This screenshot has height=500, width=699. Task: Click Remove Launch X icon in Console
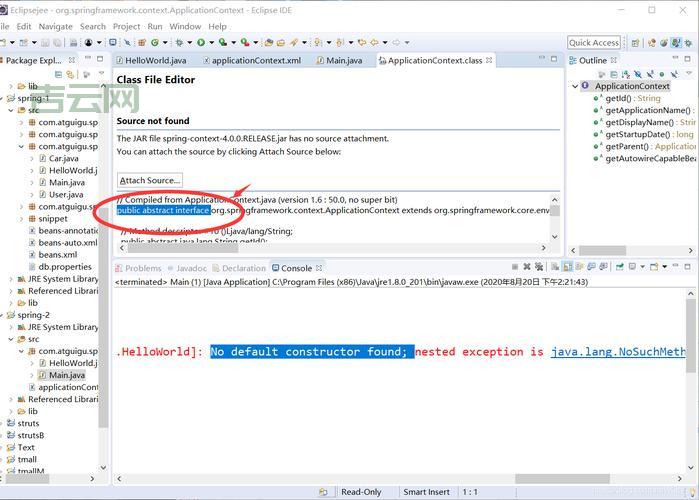coord(527,266)
